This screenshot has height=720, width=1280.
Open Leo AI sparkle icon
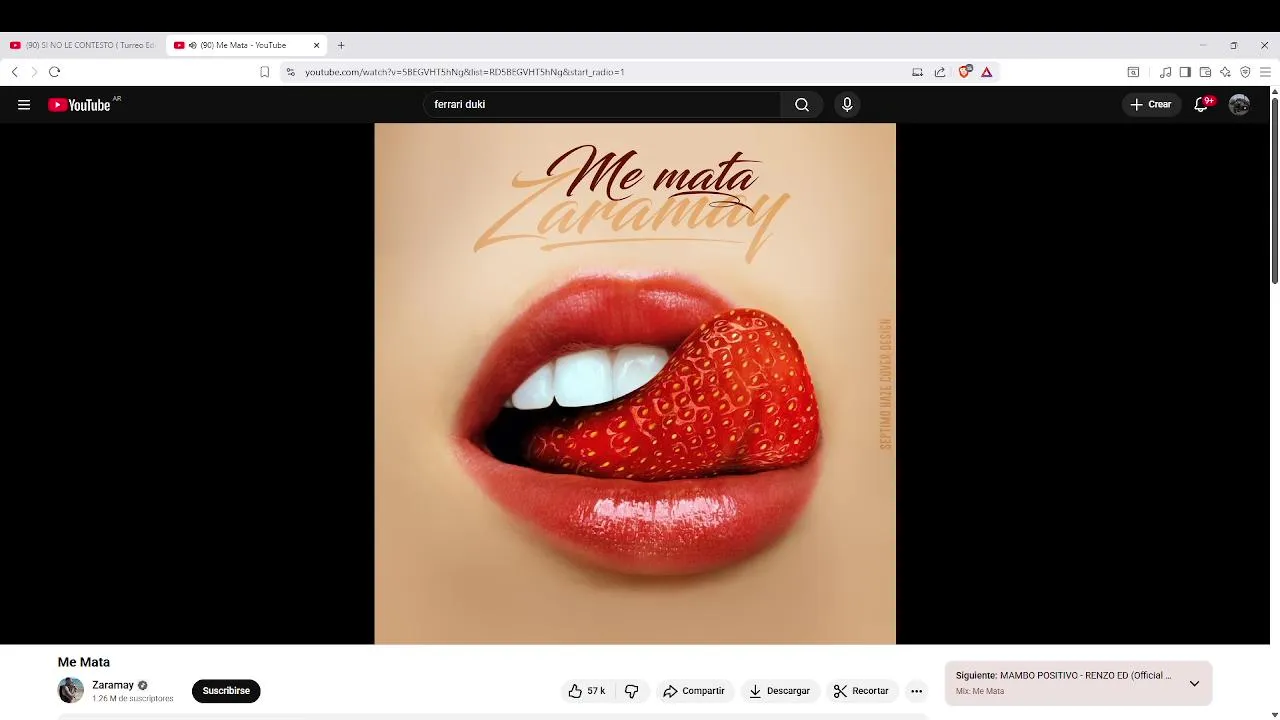pyautogui.click(x=1225, y=72)
